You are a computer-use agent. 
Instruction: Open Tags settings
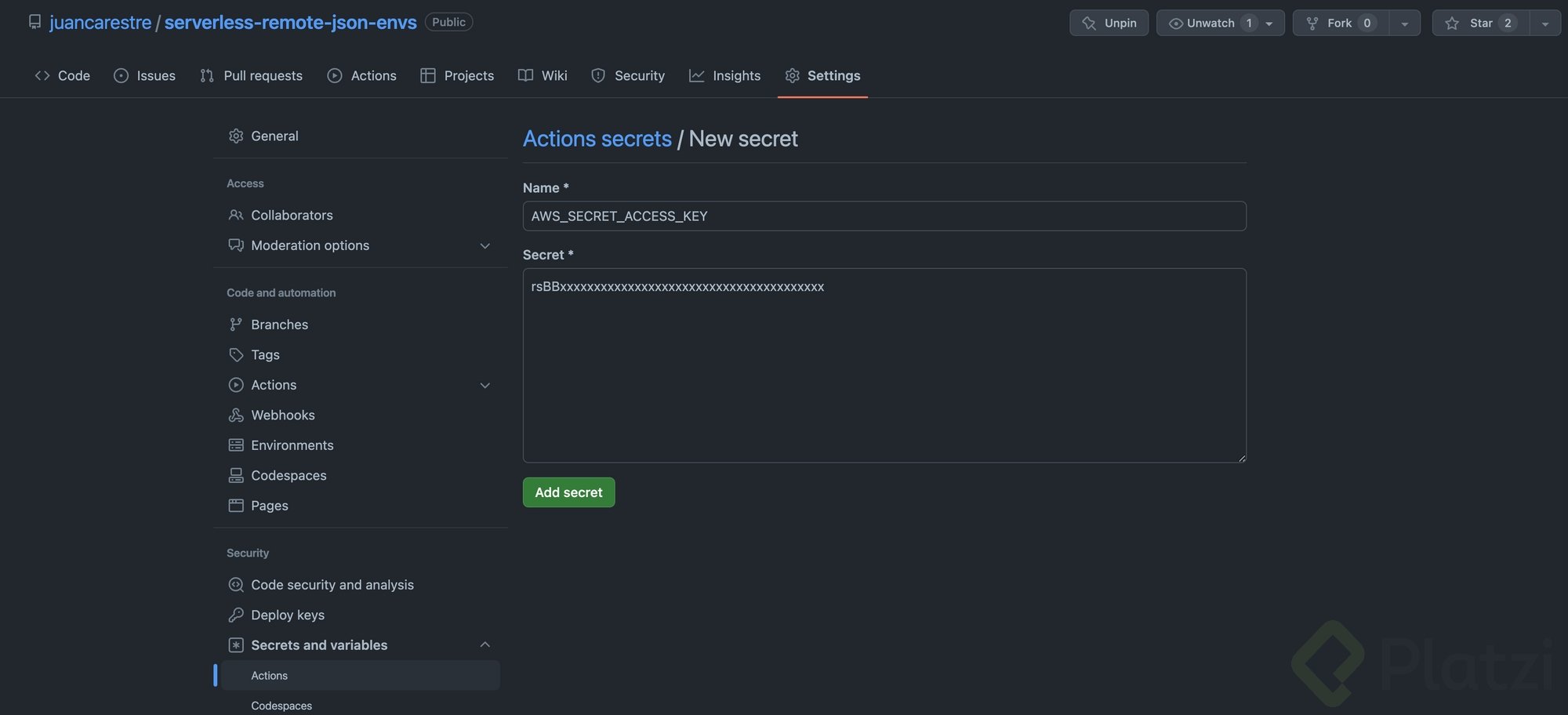coord(361,354)
